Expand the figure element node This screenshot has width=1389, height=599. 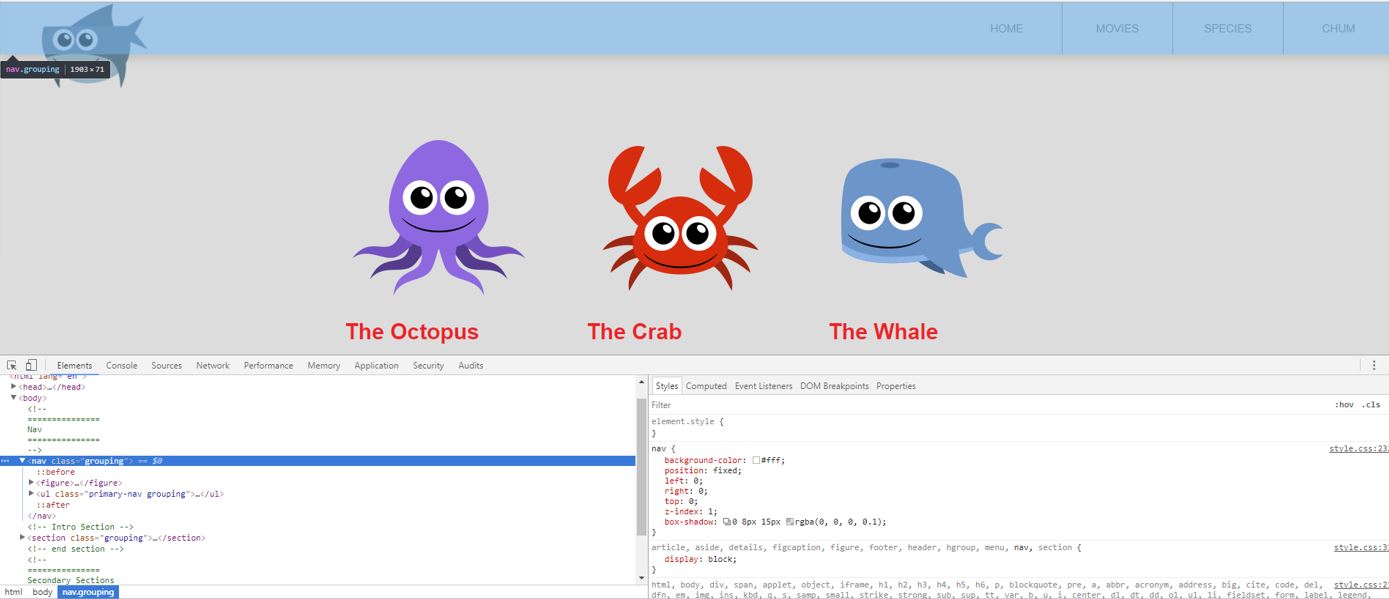[32, 483]
